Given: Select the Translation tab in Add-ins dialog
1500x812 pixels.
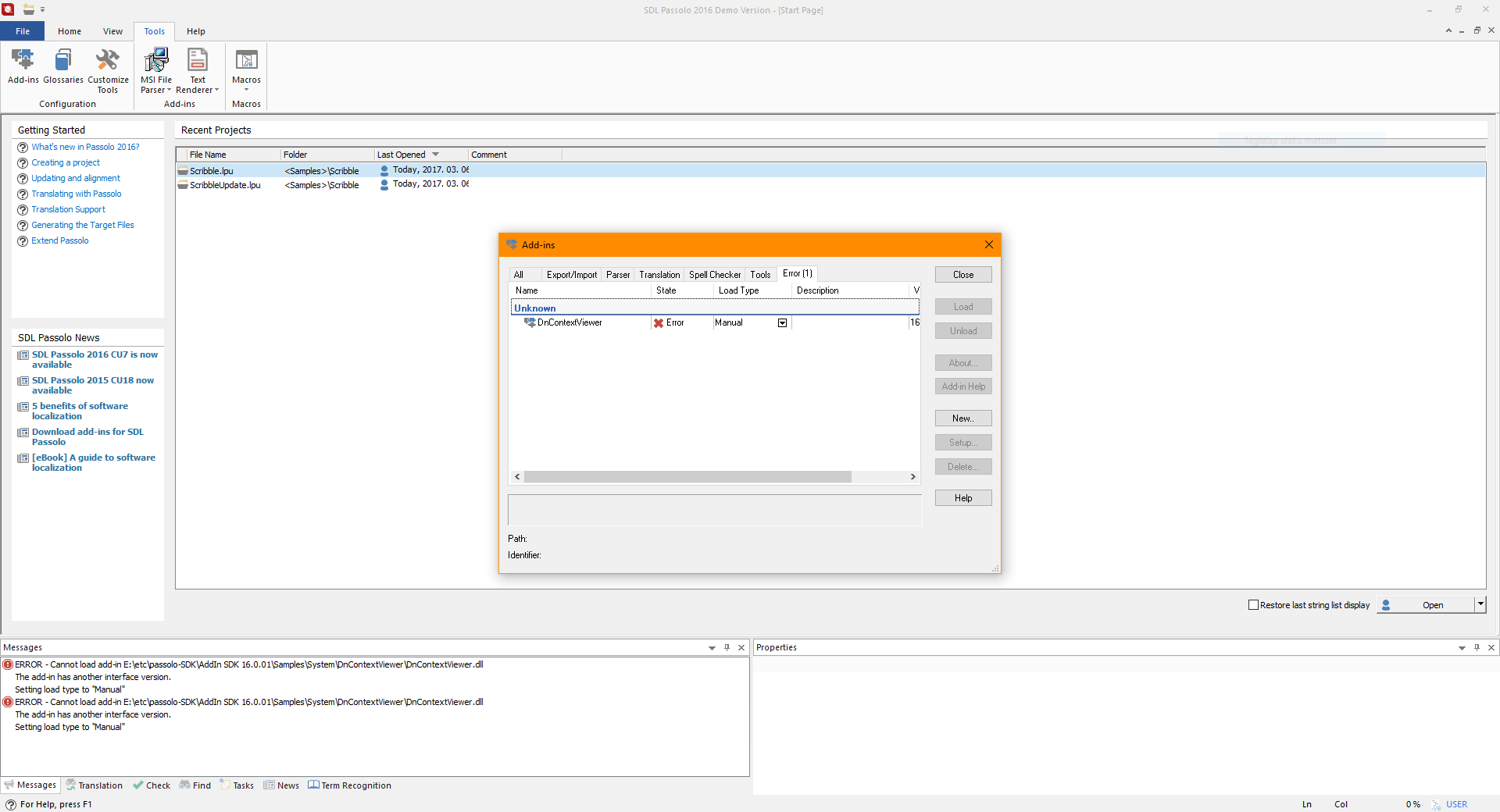Looking at the screenshot, I should [659, 275].
